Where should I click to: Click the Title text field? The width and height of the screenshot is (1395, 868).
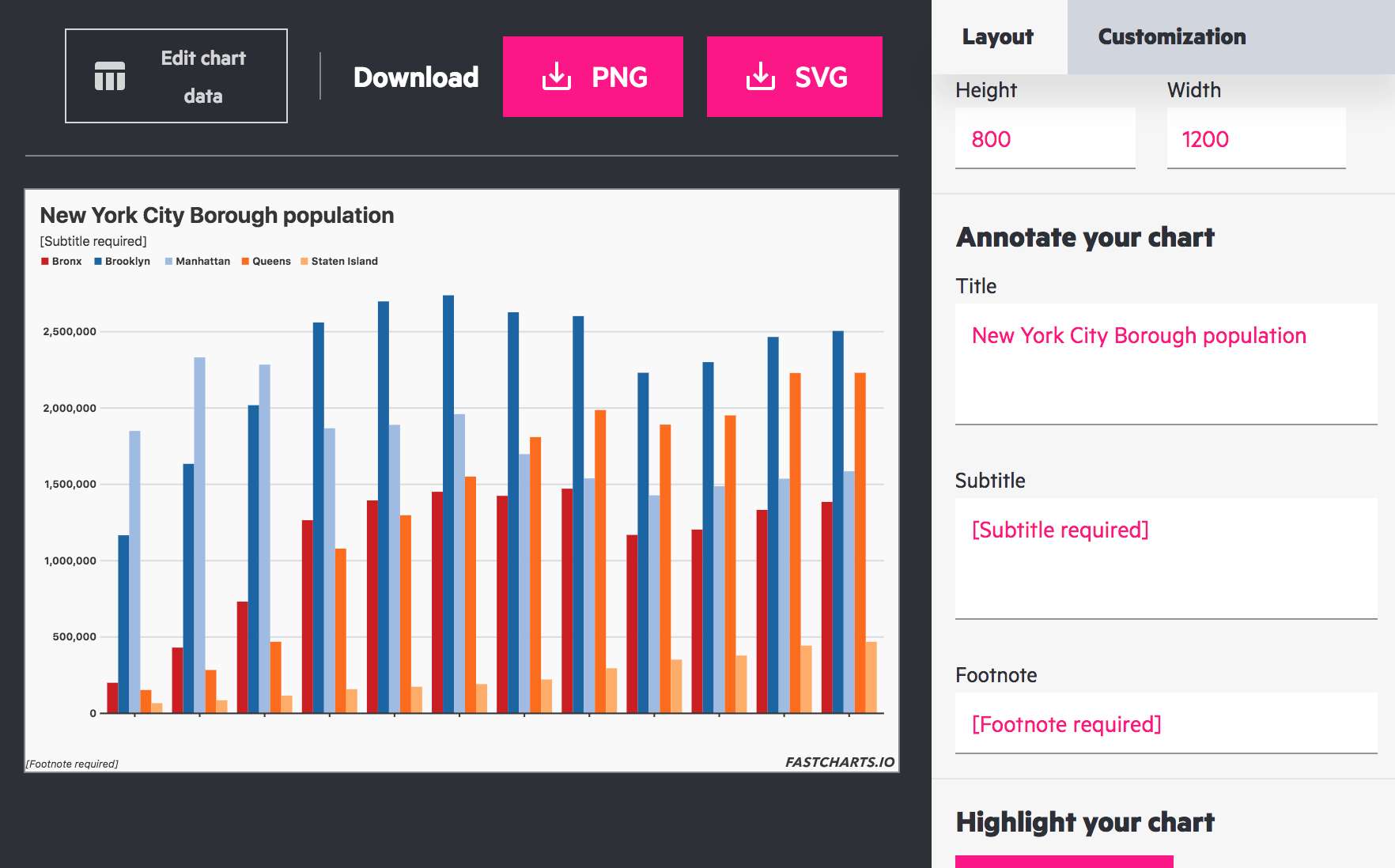pos(1166,364)
